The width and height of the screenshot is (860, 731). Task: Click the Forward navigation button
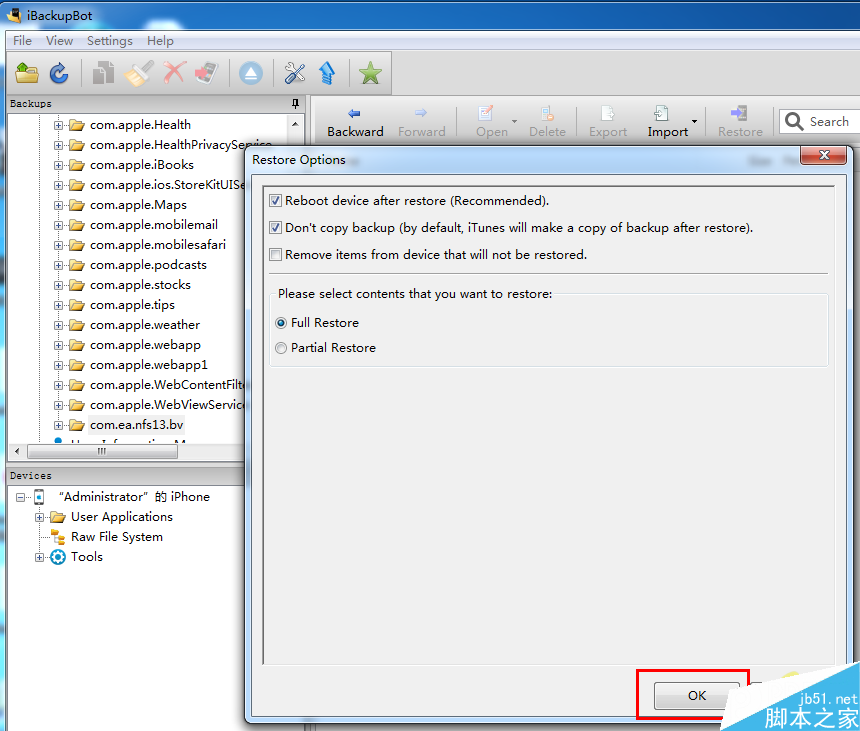click(421, 123)
